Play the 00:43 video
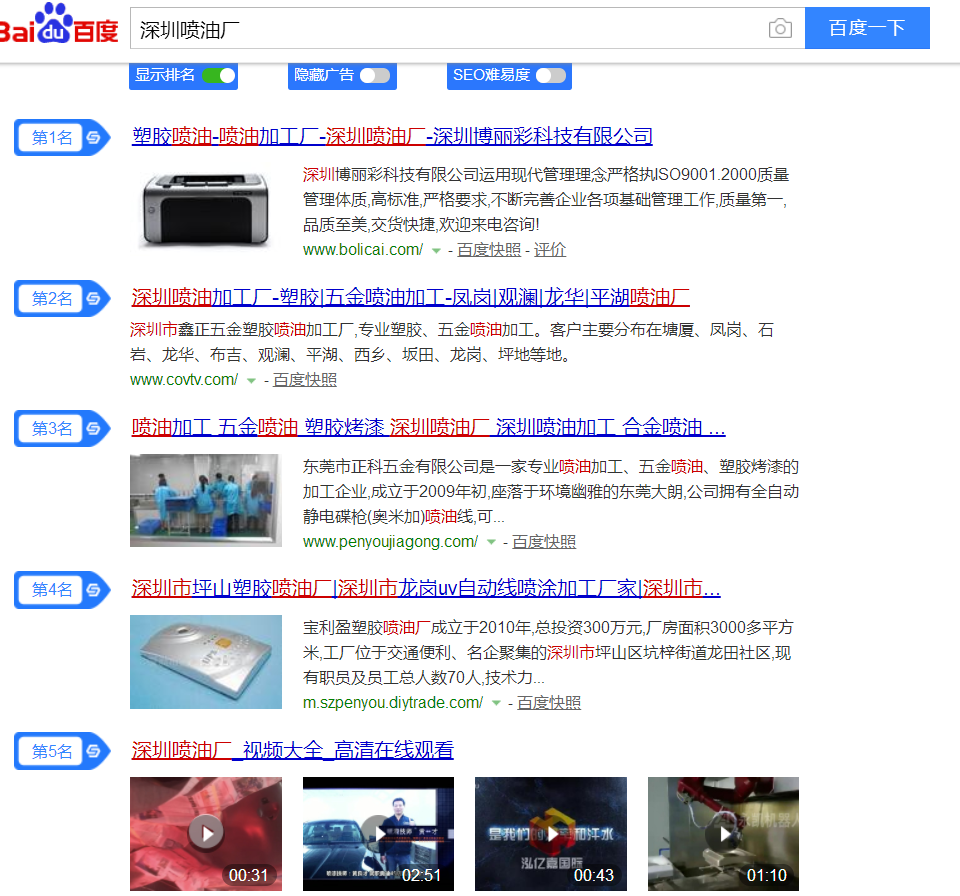 click(x=551, y=834)
